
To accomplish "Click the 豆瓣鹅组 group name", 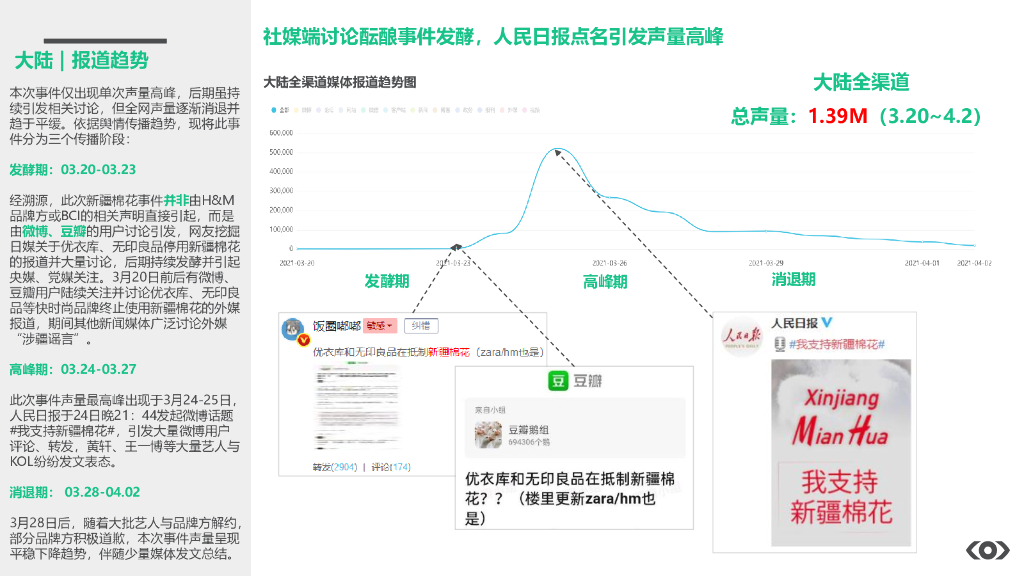I will coord(528,429).
